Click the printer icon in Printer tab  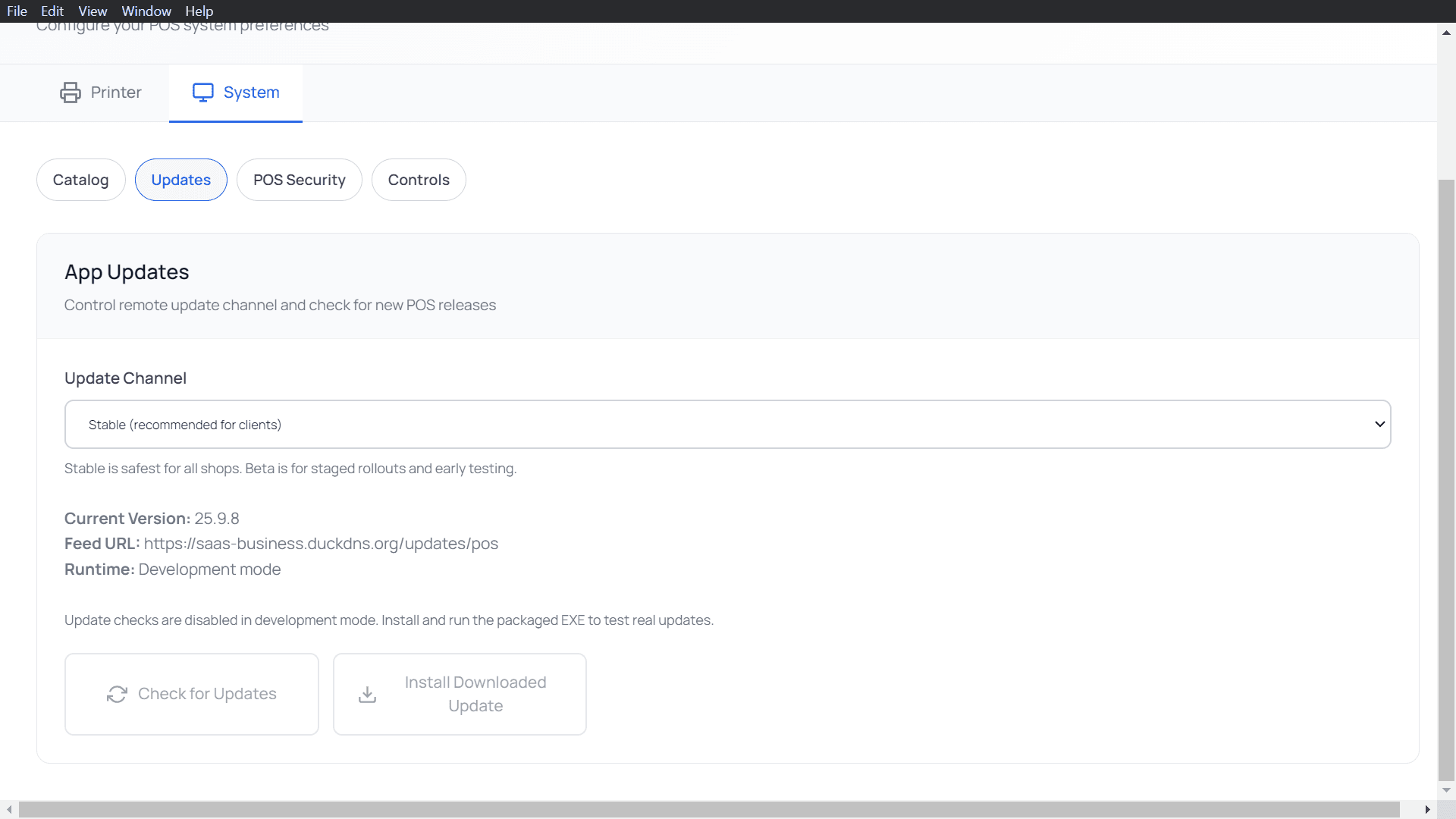[x=71, y=93]
